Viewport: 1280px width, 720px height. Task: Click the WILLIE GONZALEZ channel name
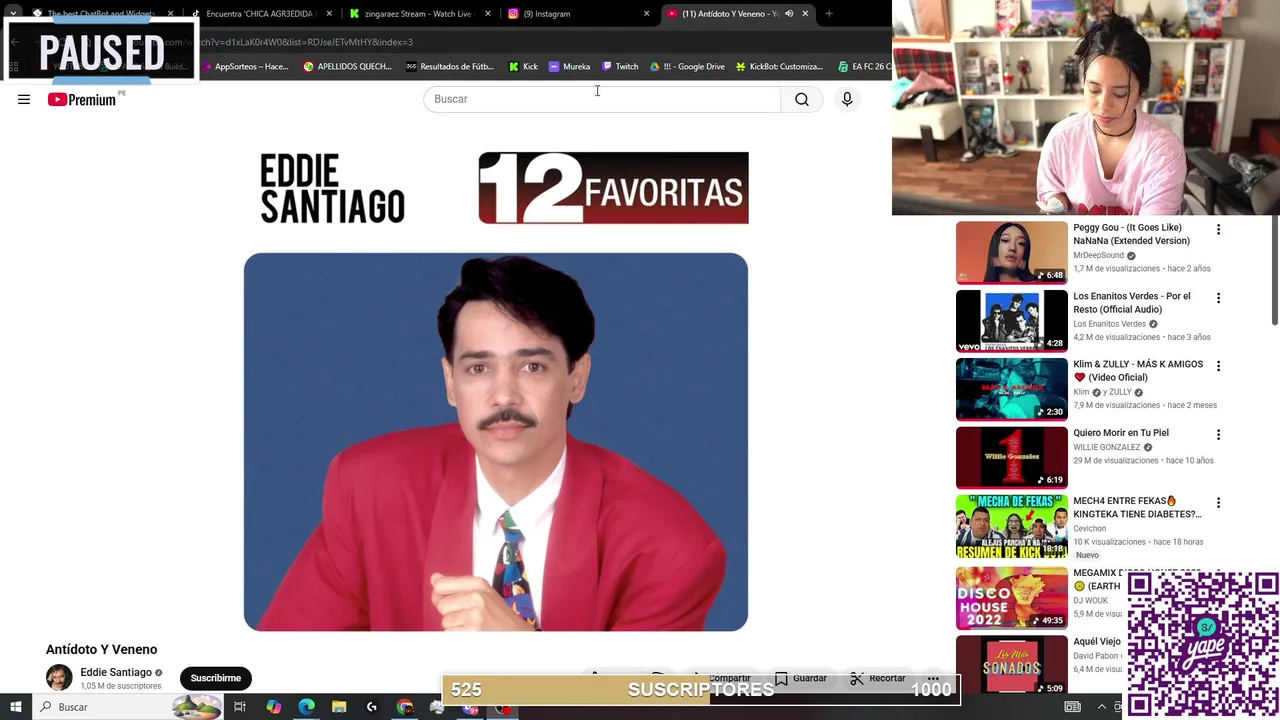[1106, 447]
